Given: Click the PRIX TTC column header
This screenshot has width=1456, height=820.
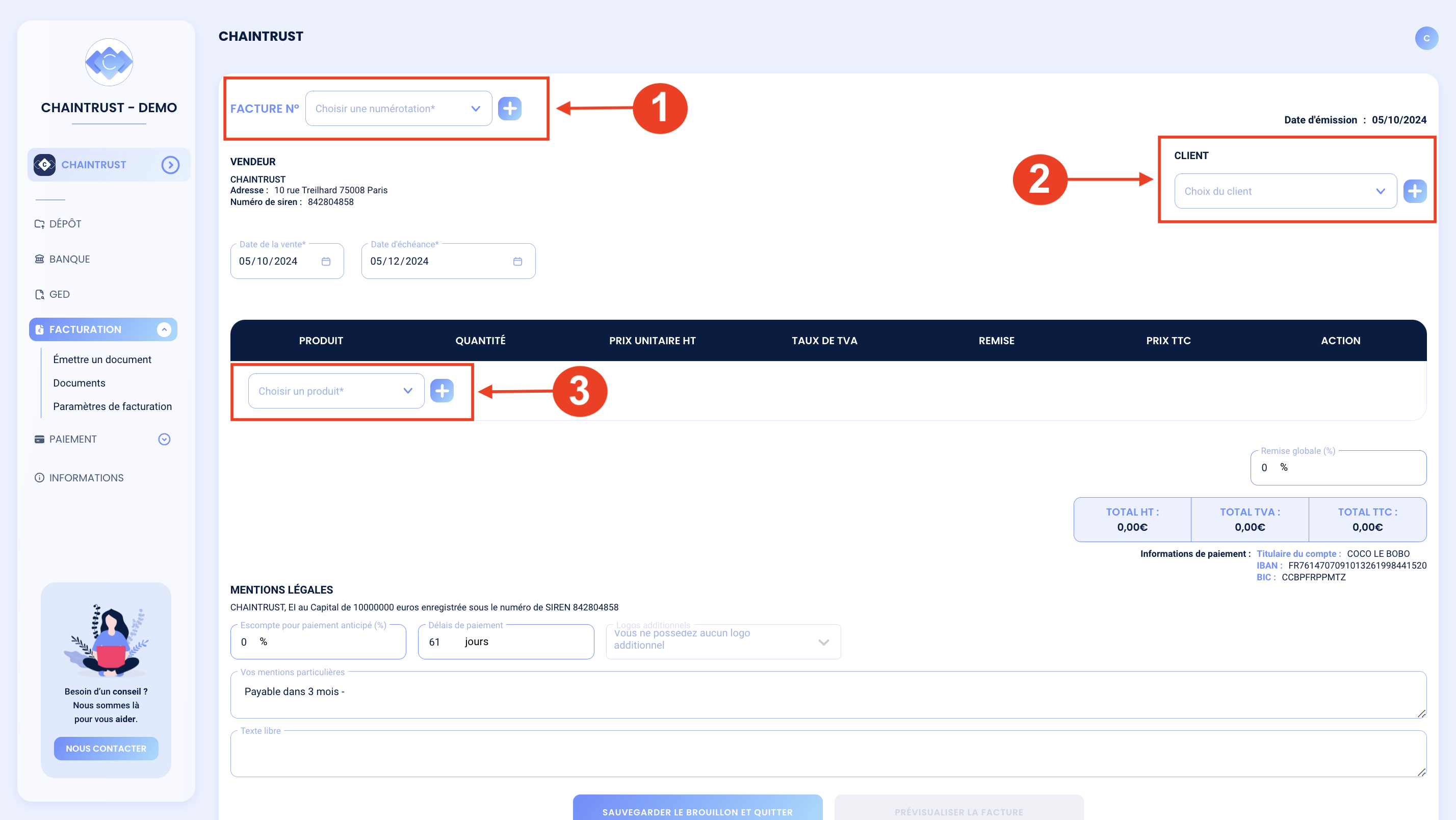Looking at the screenshot, I should click(x=1168, y=341).
